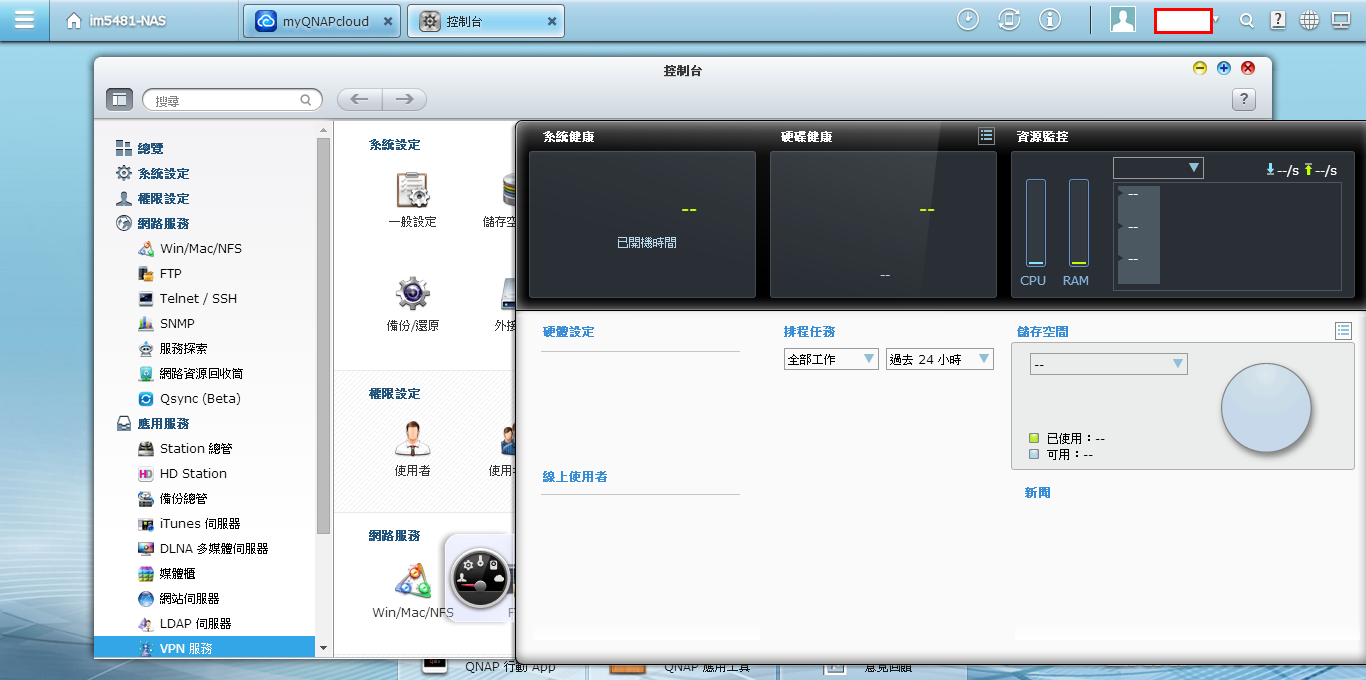Open the event notifications info icon

1050,20
